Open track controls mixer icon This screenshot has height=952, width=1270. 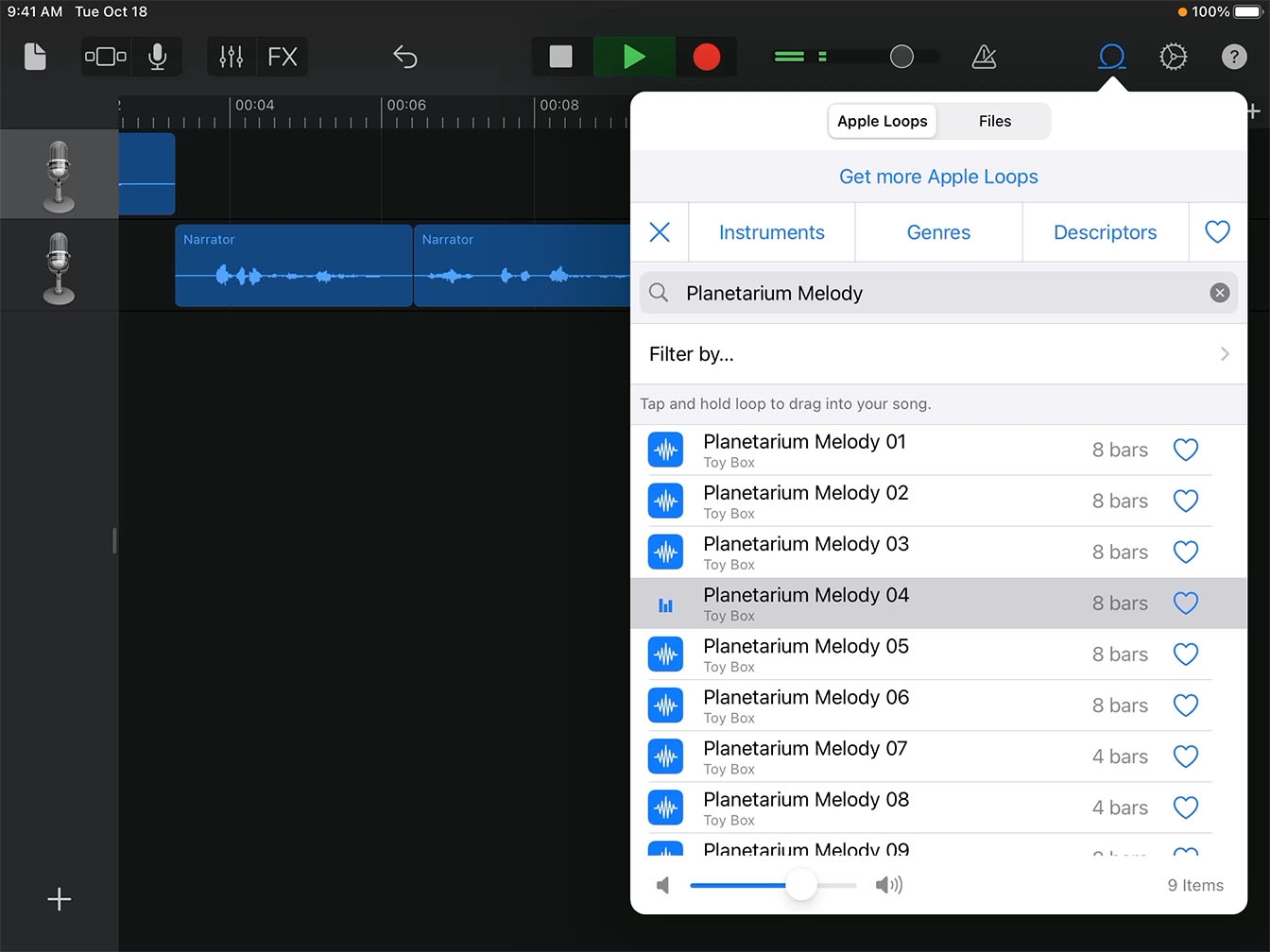click(x=232, y=57)
